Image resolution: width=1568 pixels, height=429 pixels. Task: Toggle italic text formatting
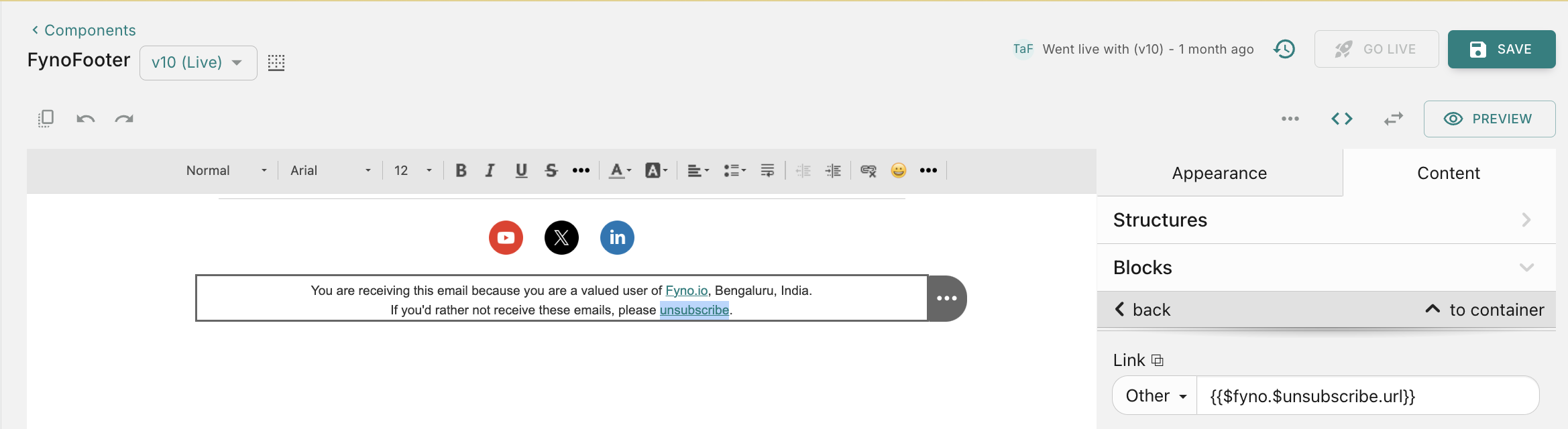(x=490, y=170)
